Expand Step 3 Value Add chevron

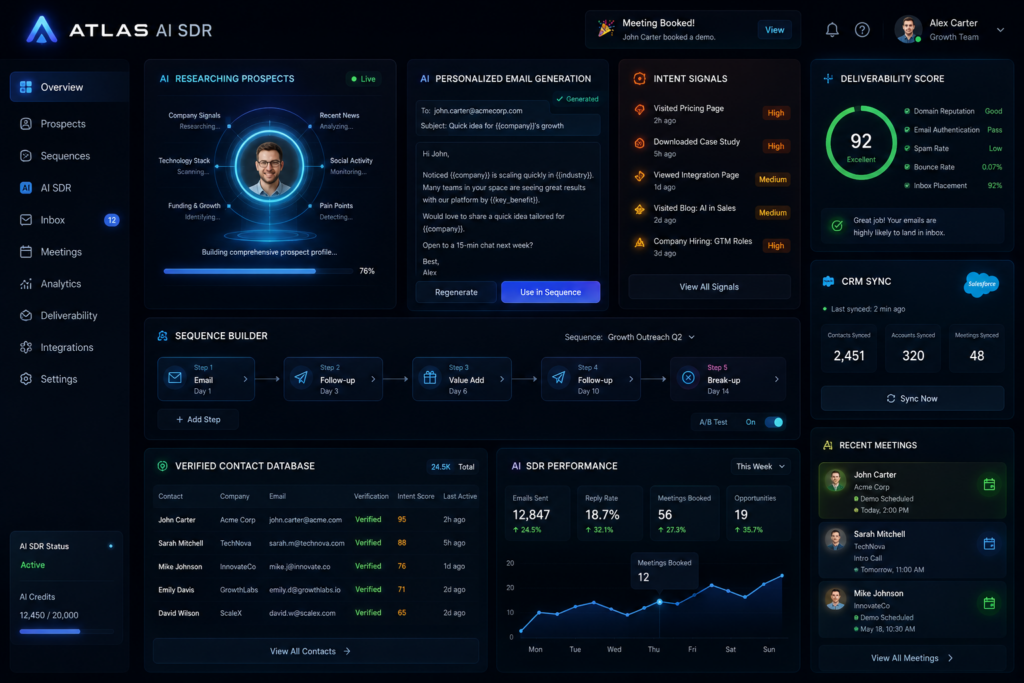(x=502, y=379)
